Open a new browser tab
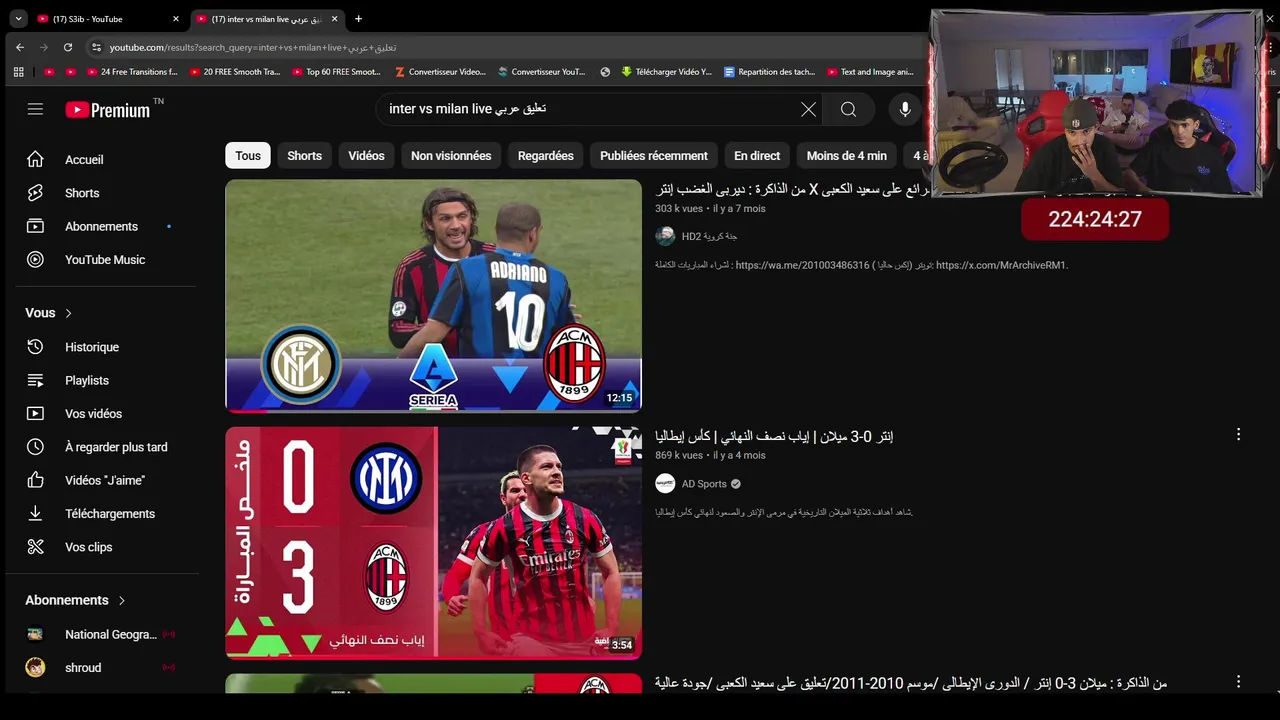Screen dimensions: 1280x720 (358, 18)
